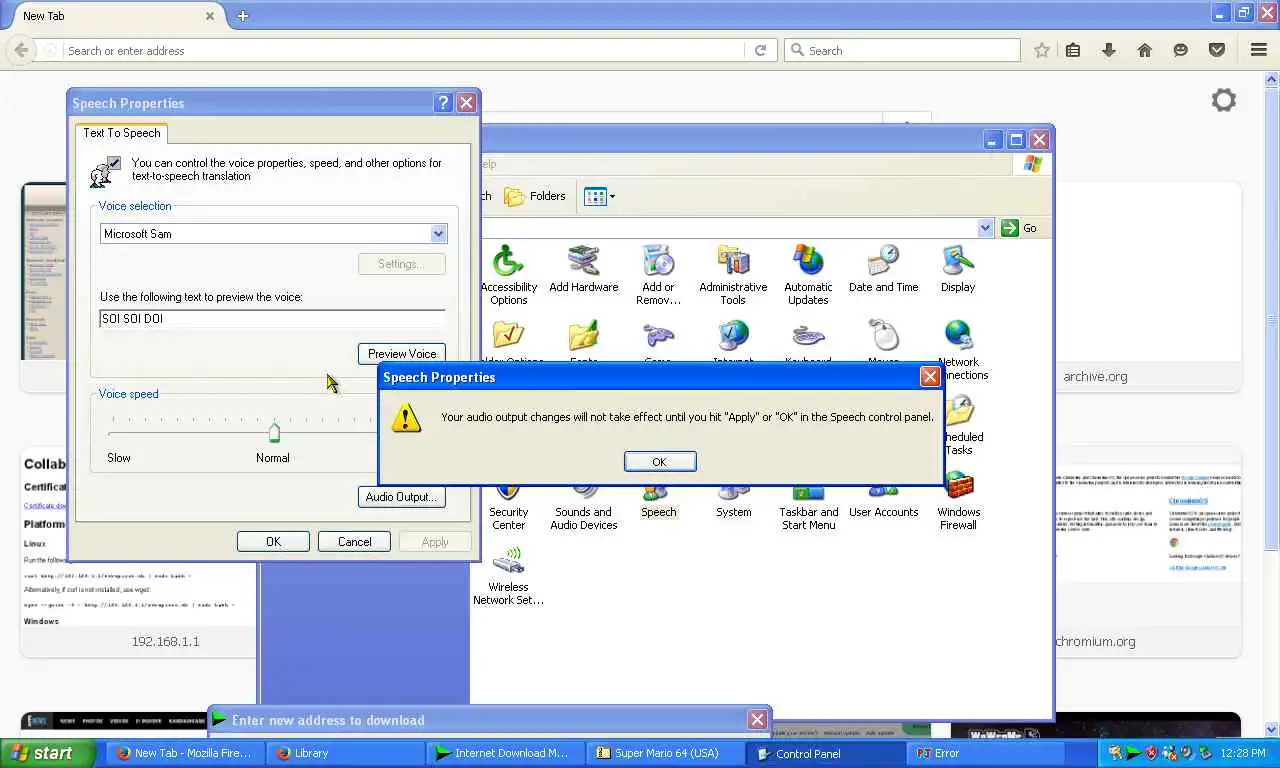Click Windows start button
The height and width of the screenshot is (768, 1280).
coord(47,753)
